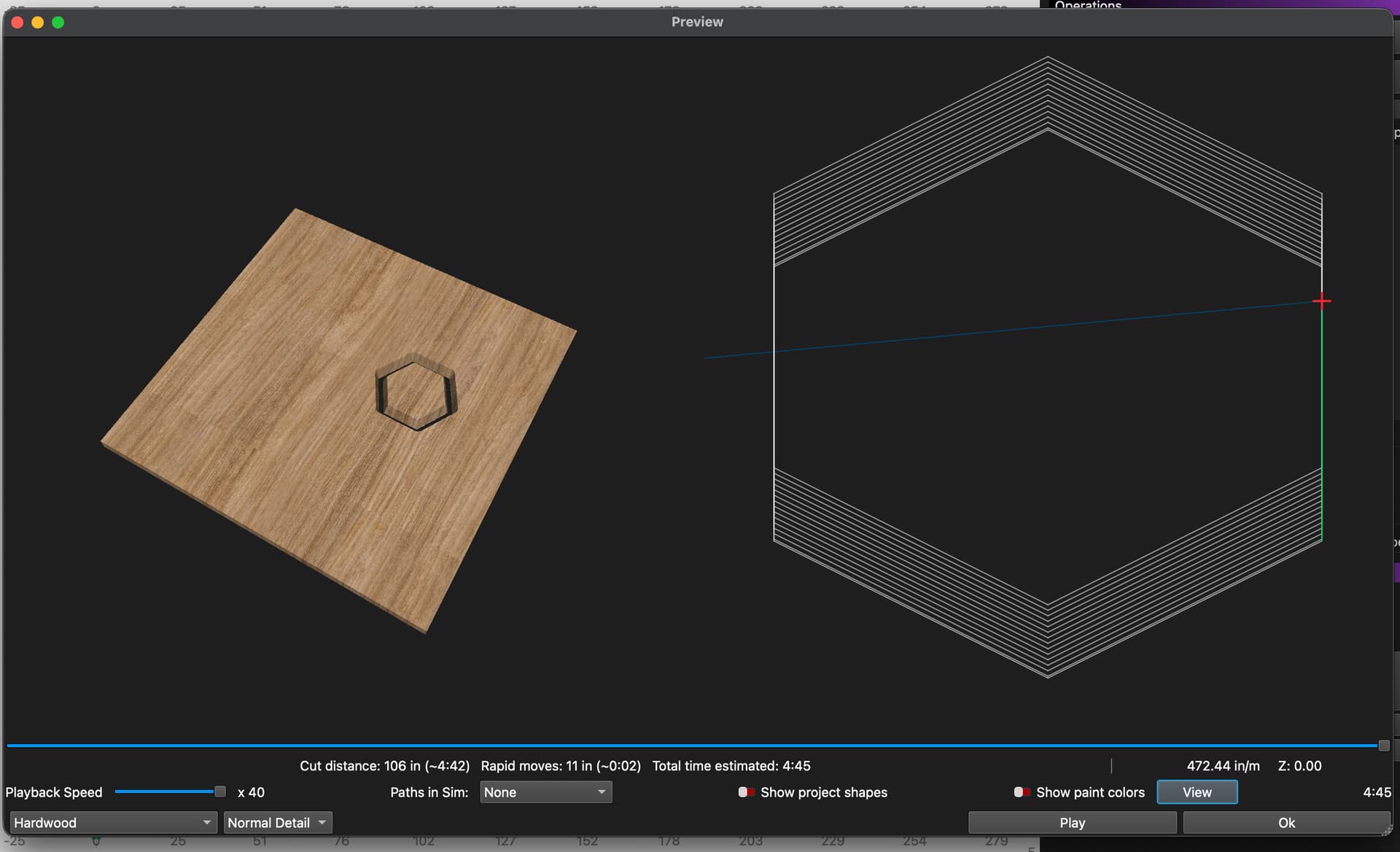Click the hexagon pocket on wood board

pyautogui.click(x=416, y=392)
